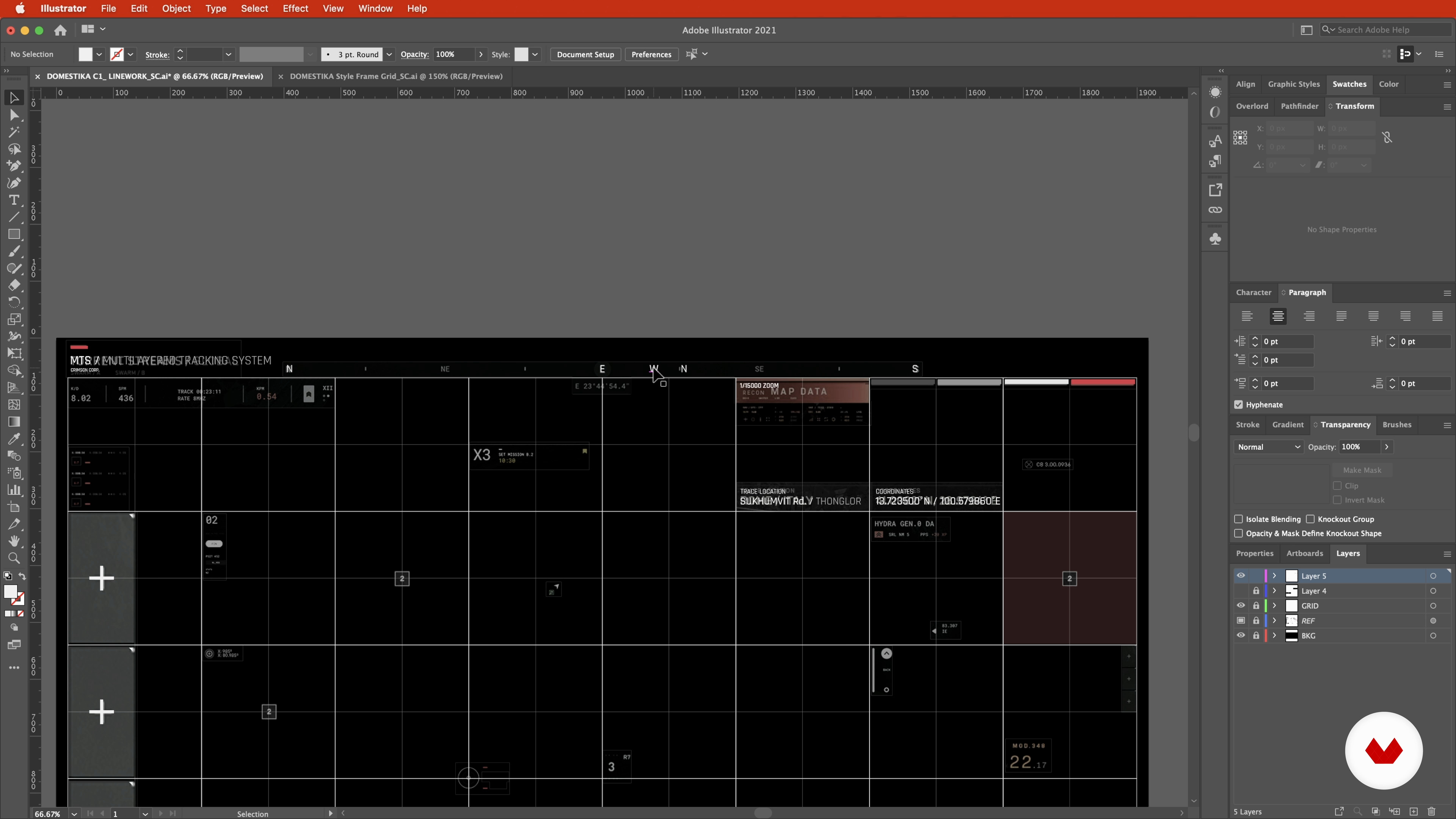Click stroke color swatch in control bar

(x=117, y=54)
